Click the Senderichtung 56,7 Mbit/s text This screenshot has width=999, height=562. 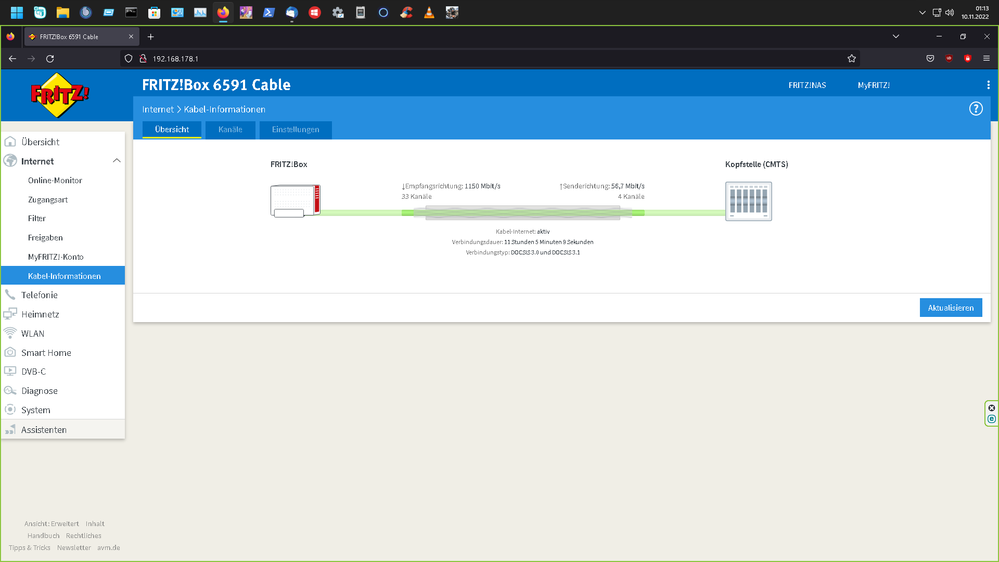[602, 186]
